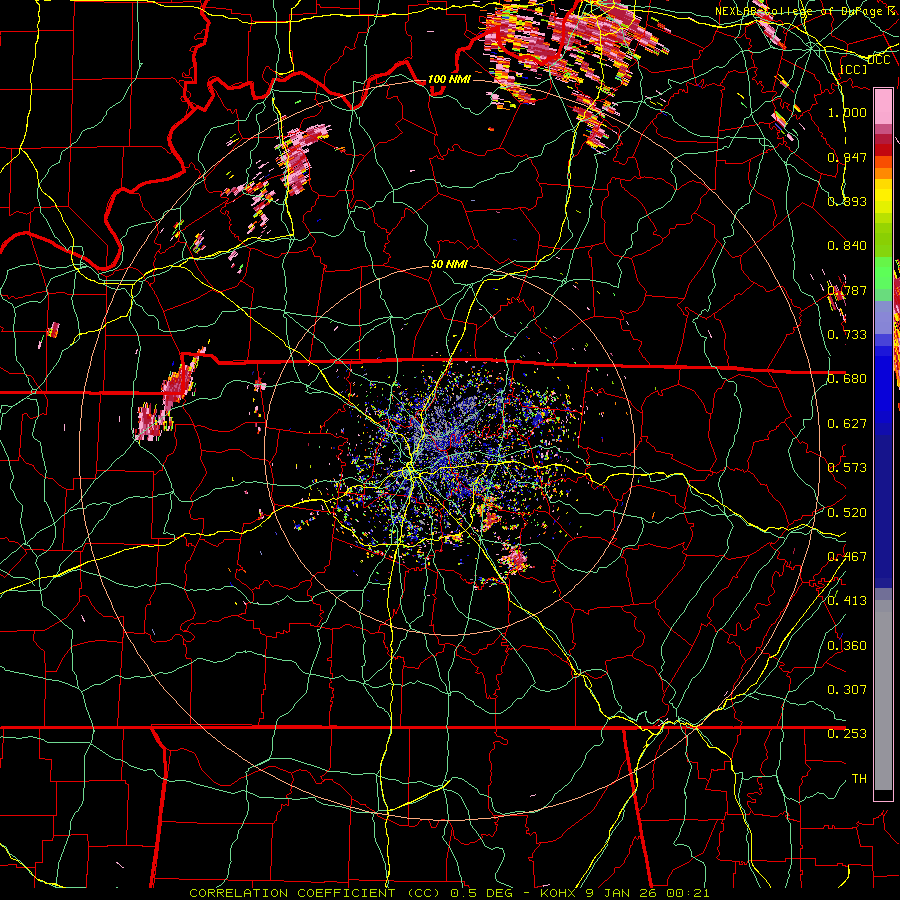
Task: Click the 9 JAN 26 00:21 timestamp
Action: point(647,893)
